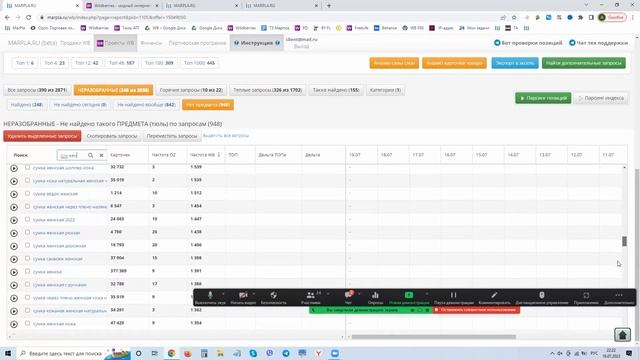Open Chrome from Windows taskbar
640x360 pixels.
(171, 353)
